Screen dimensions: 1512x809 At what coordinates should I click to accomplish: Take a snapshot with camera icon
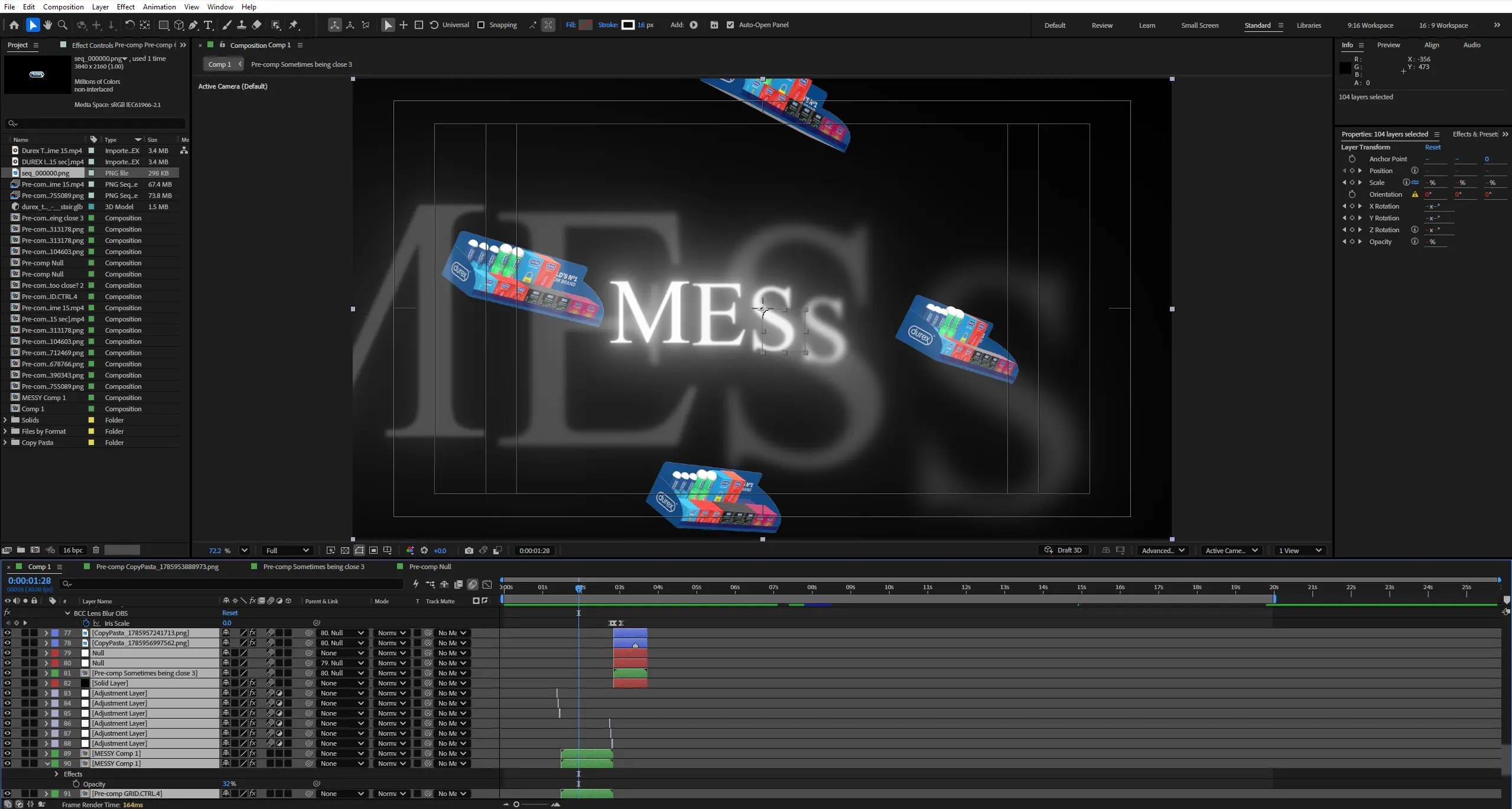pyautogui.click(x=469, y=550)
